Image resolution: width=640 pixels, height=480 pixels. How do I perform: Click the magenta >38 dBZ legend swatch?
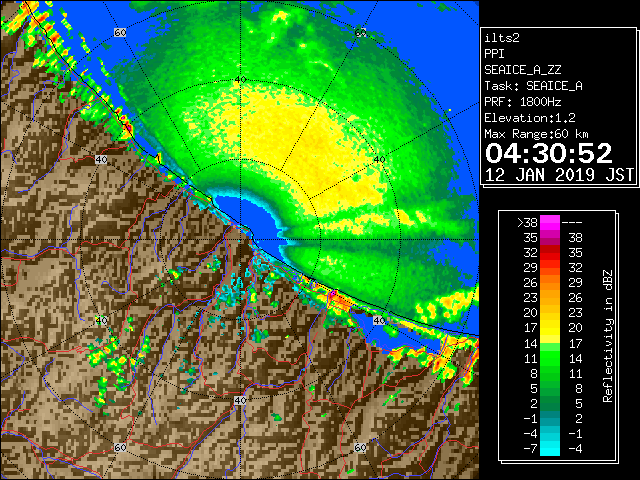pos(550,222)
